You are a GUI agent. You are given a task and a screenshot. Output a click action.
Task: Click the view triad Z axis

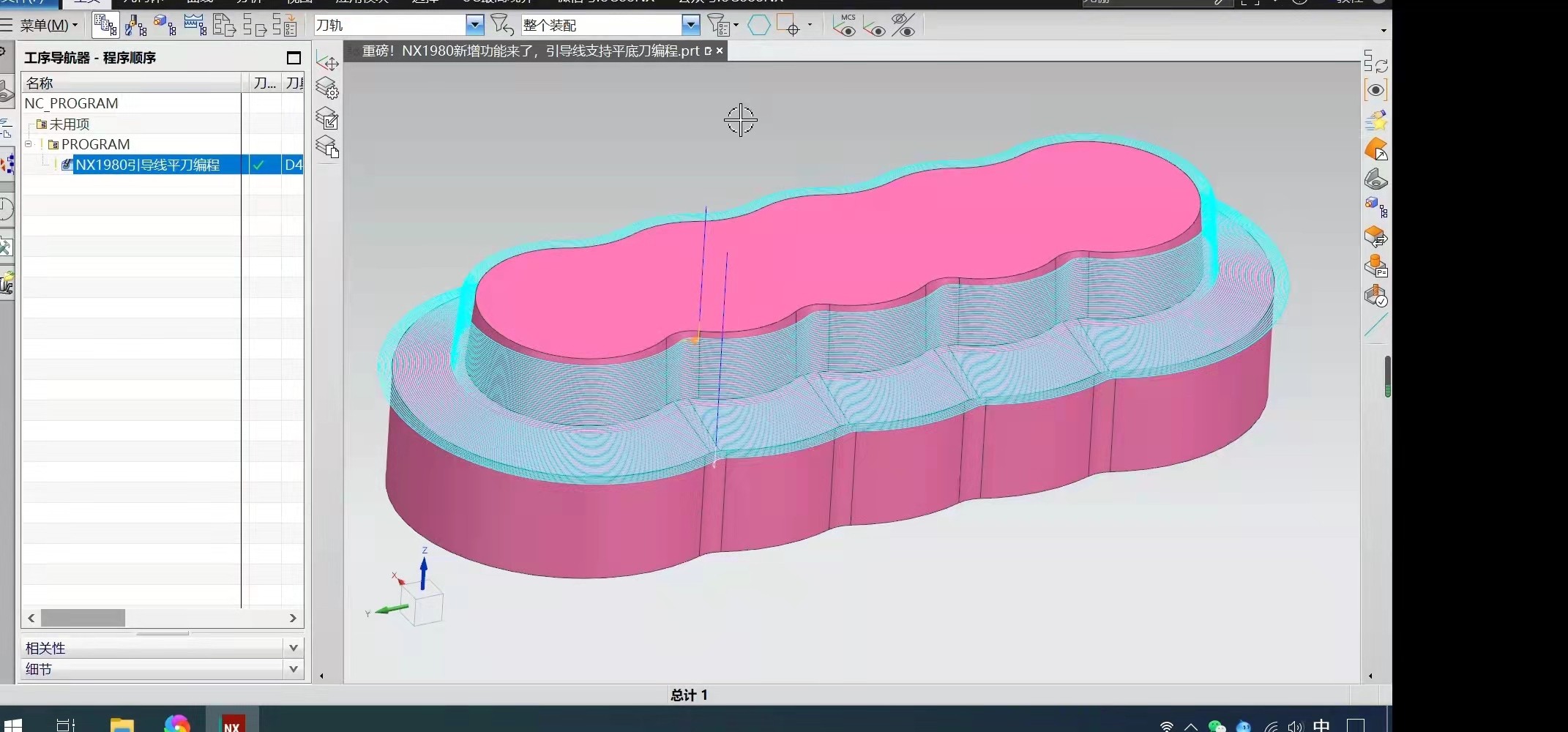(423, 571)
